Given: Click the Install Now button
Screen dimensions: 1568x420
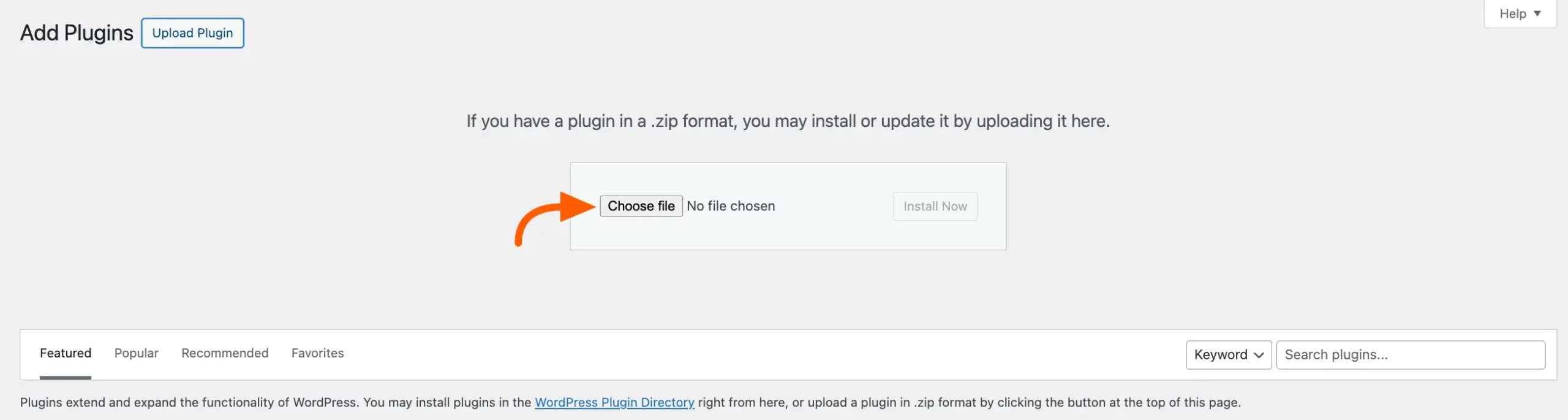Looking at the screenshot, I should tap(935, 206).
